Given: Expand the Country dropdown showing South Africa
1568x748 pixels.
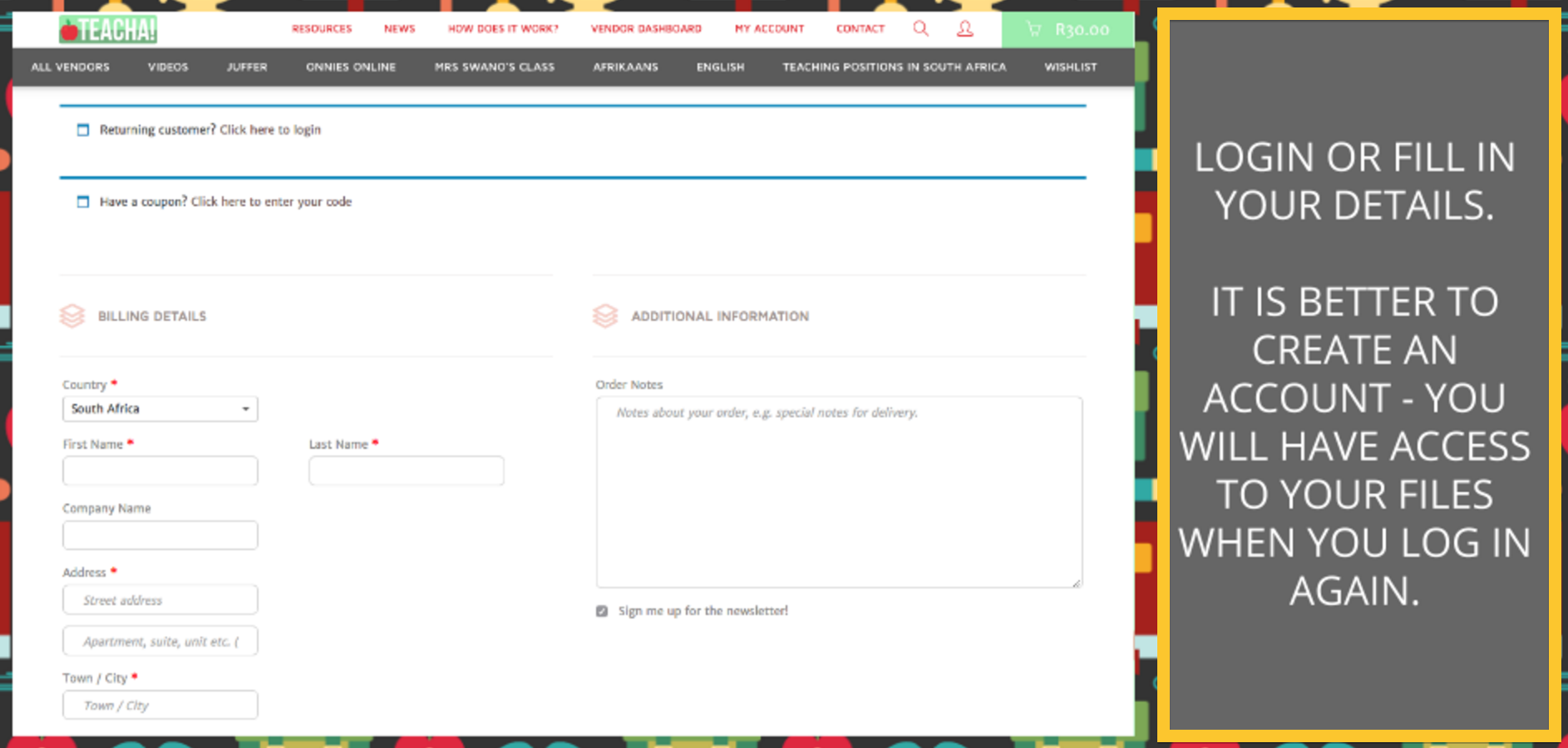Looking at the screenshot, I should click(x=160, y=409).
